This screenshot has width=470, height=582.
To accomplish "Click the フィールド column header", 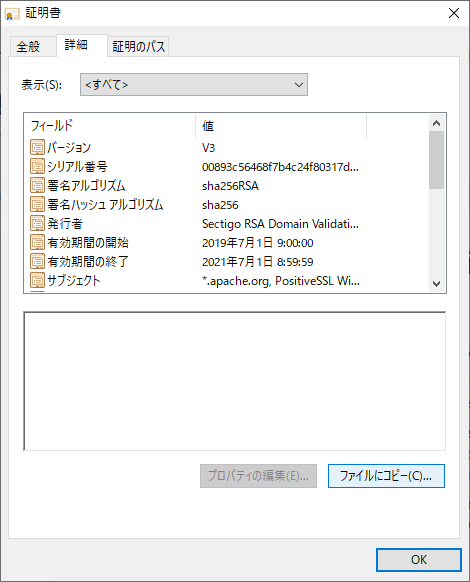I will [x=110, y=126].
